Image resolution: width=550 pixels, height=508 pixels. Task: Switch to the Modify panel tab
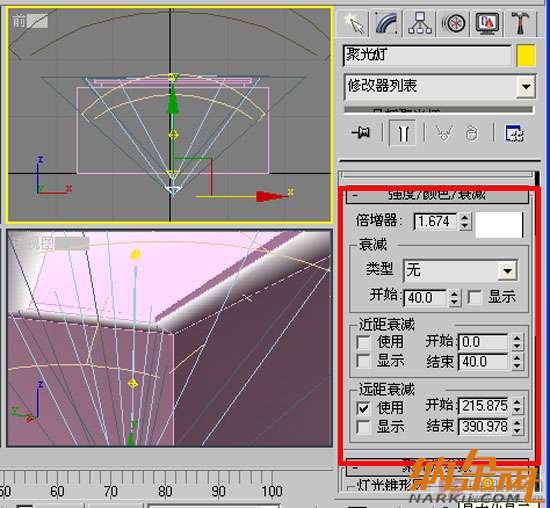click(x=386, y=23)
